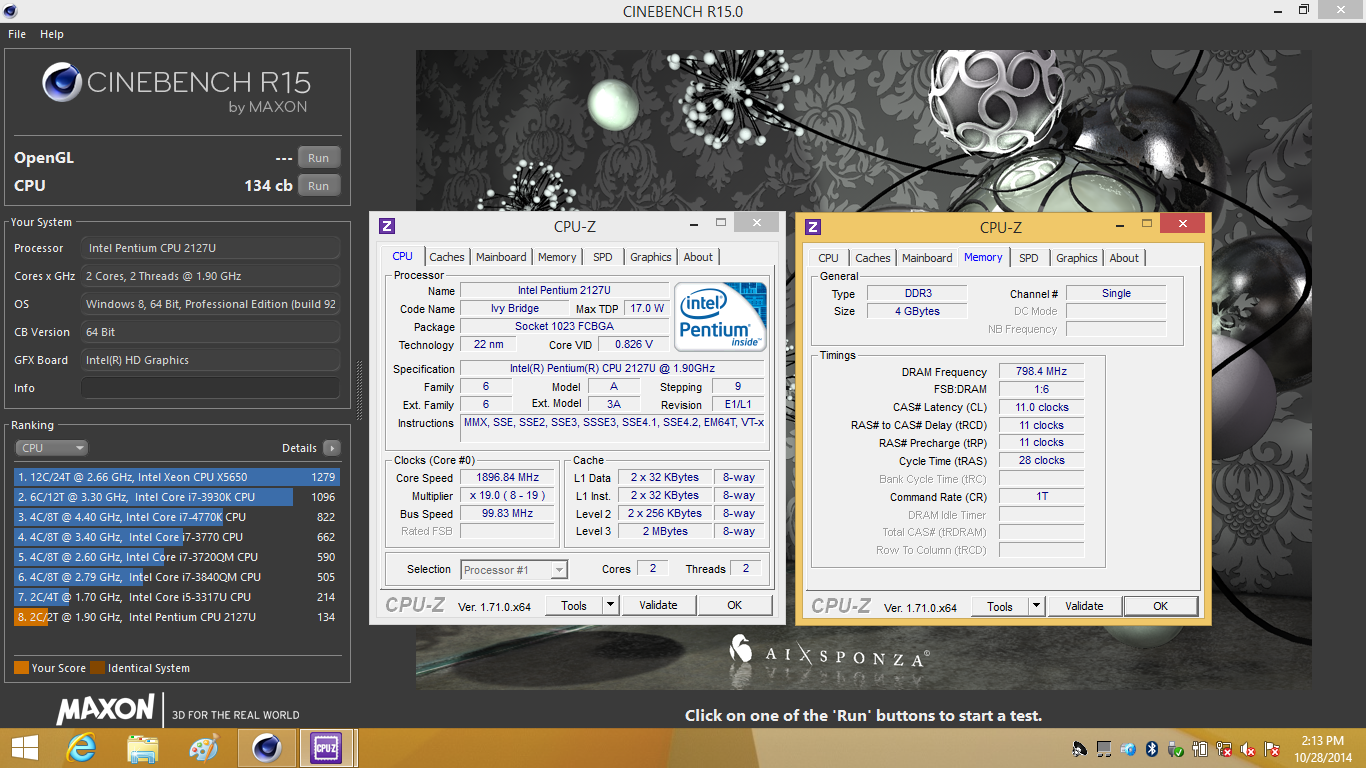Open the network status tray icon

[1224, 748]
